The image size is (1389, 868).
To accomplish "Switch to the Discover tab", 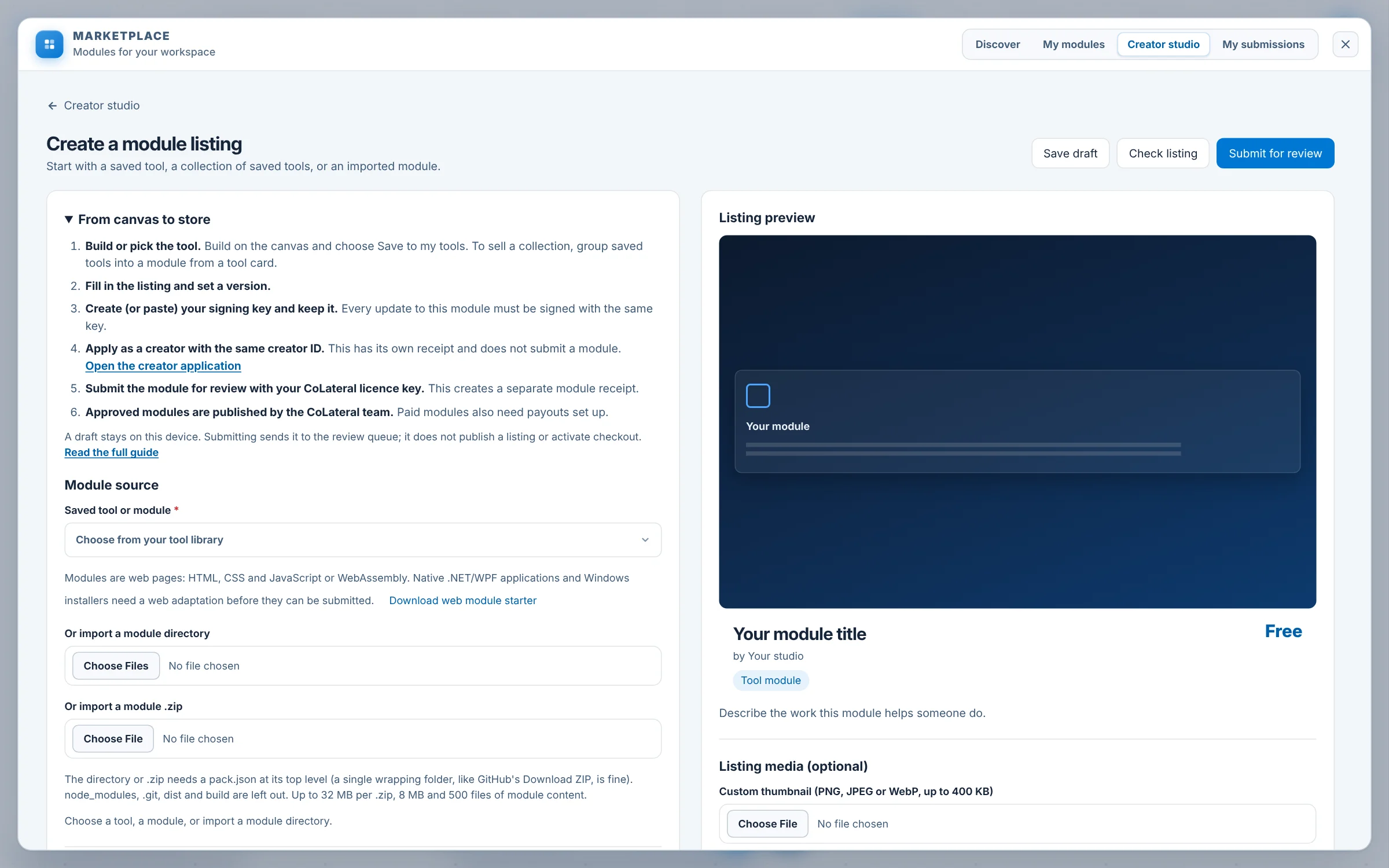I will pyautogui.click(x=997, y=44).
